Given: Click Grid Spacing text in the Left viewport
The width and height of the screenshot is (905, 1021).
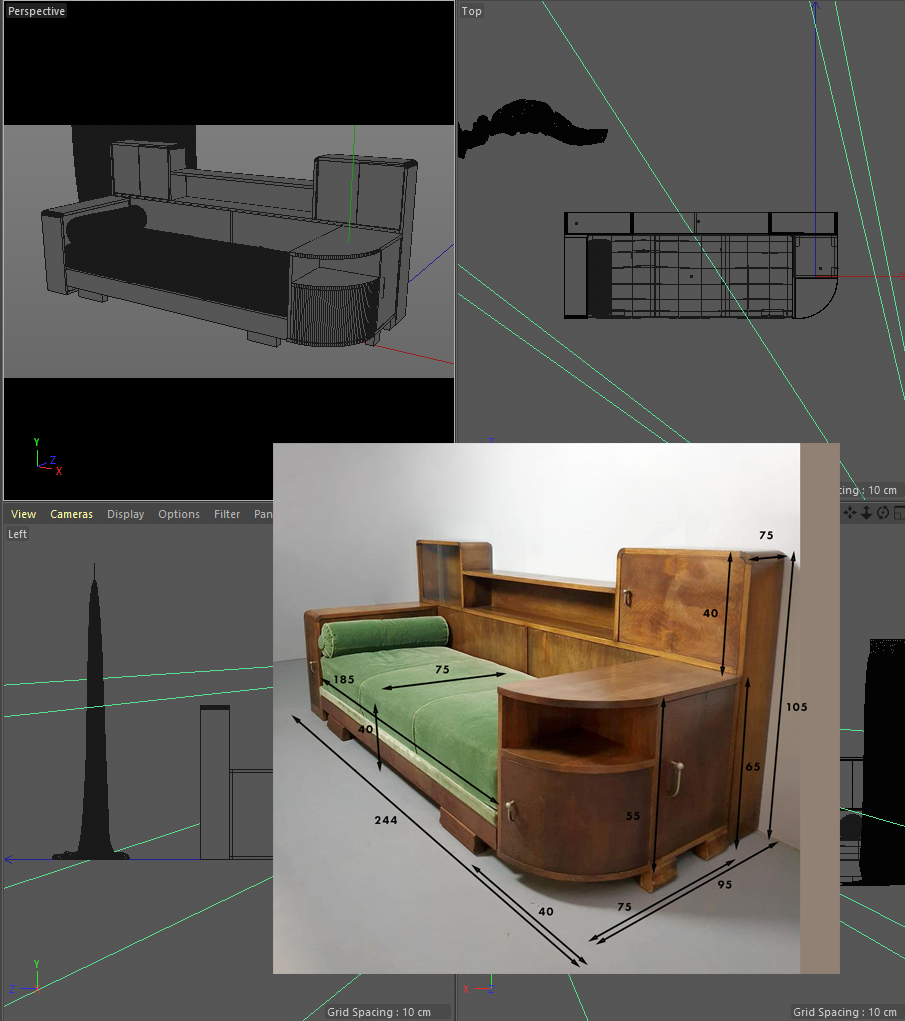Looking at the screenshot, I should [379, 1012].
